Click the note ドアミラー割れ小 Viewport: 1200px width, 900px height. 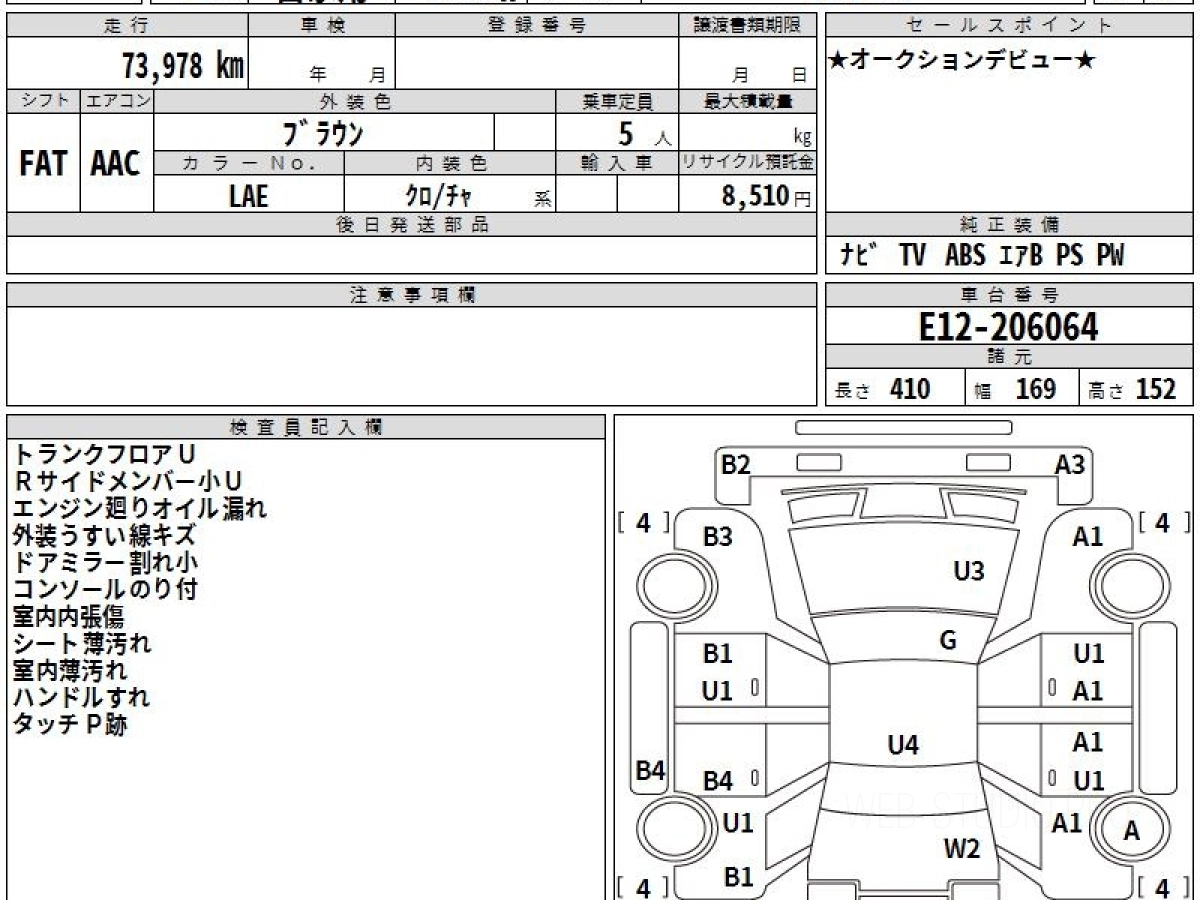(x=104, y=562)
